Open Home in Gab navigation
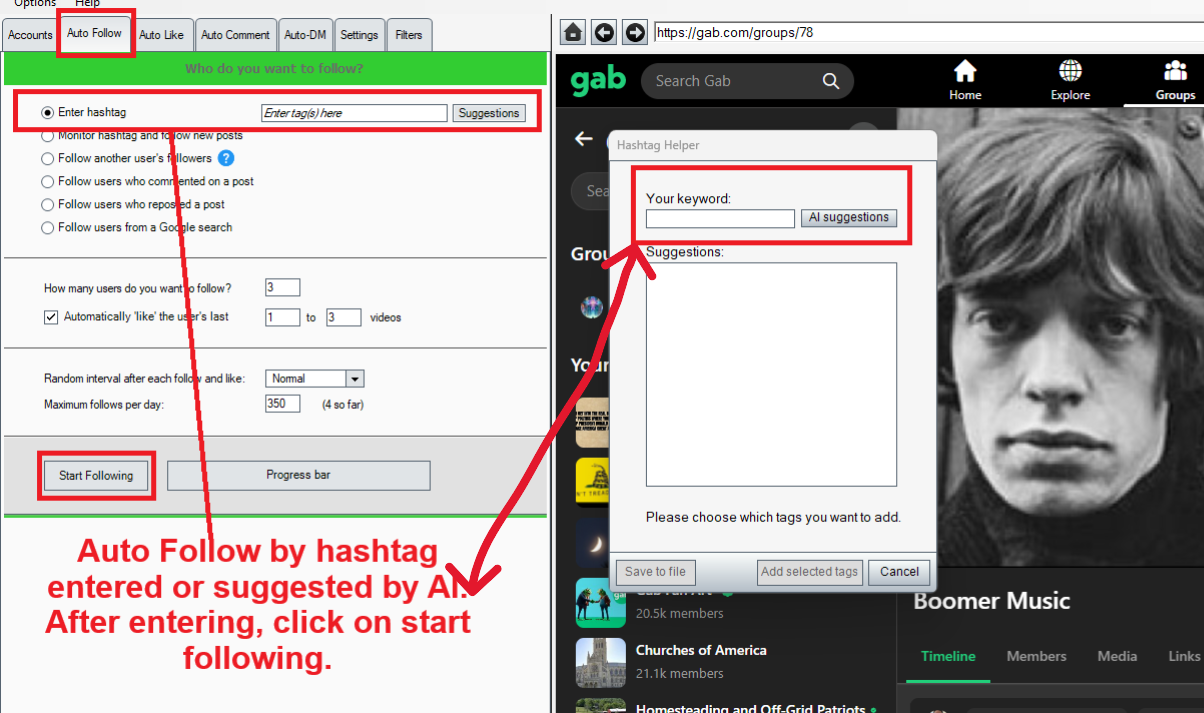This screenshot has height=713, width=1204. coord(965,81)
